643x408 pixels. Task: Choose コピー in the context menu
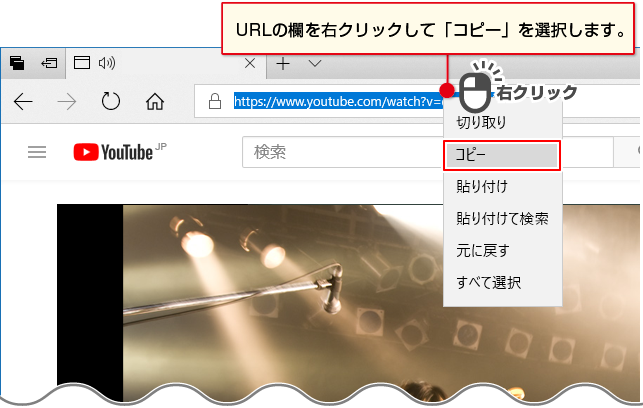pos(501,155)
